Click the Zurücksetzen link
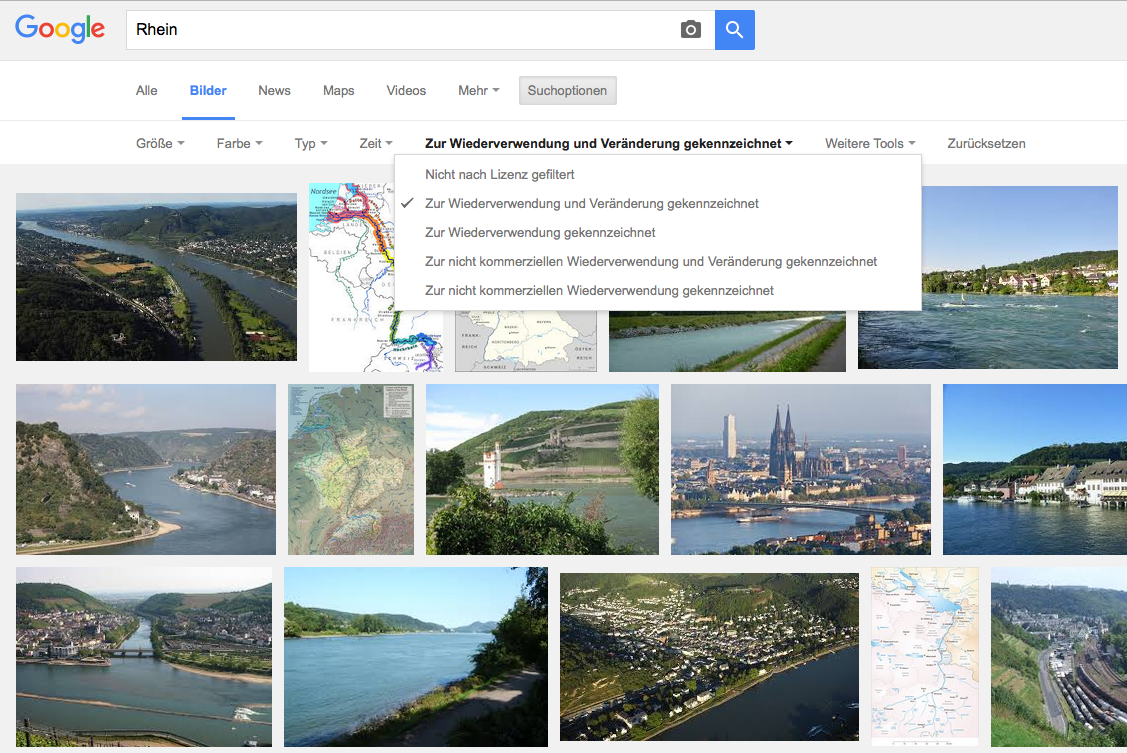Viewport: 1127px width, 753px height. click(x=986, y=143)
